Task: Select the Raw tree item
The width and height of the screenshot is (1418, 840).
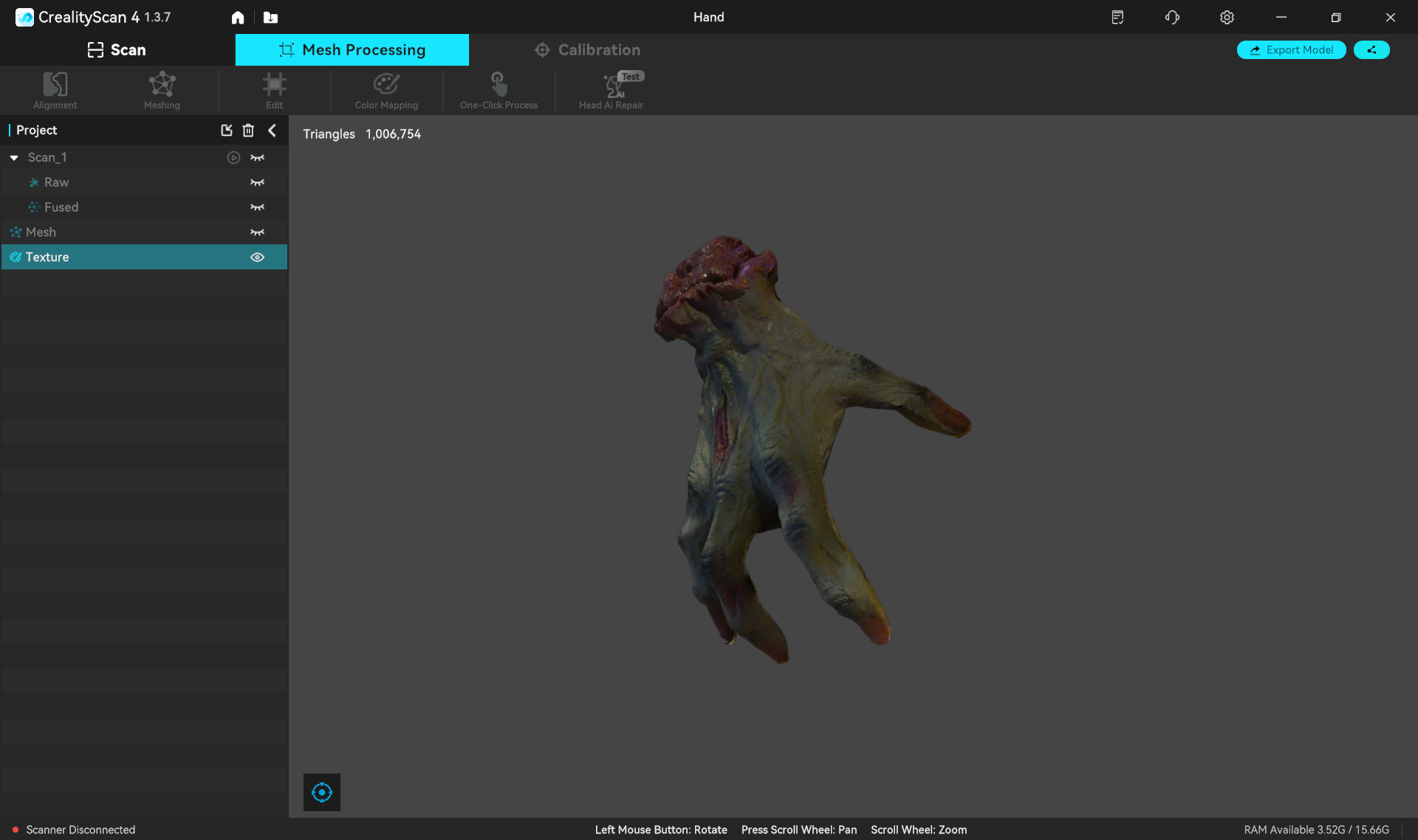Action: tap(56, 182)
